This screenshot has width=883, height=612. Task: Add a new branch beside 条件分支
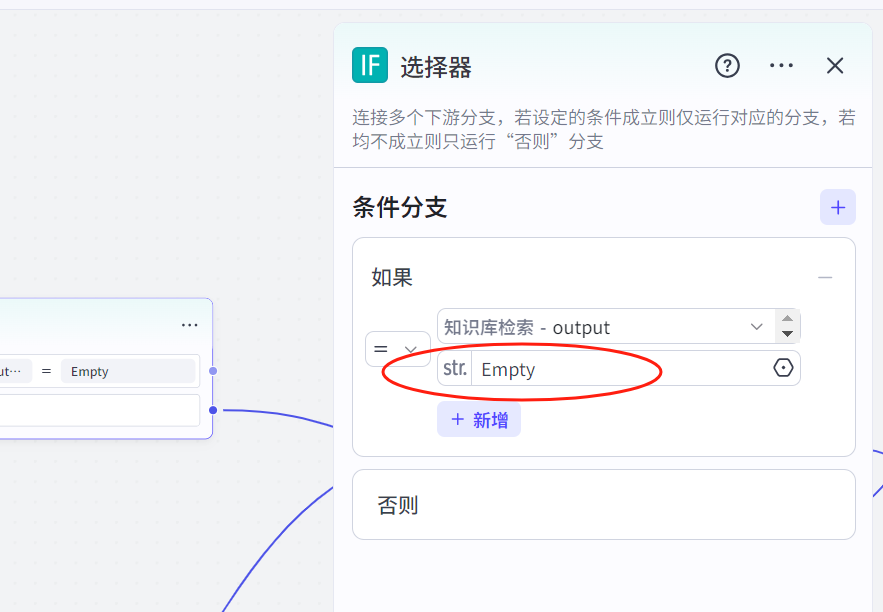pos(837,208)
